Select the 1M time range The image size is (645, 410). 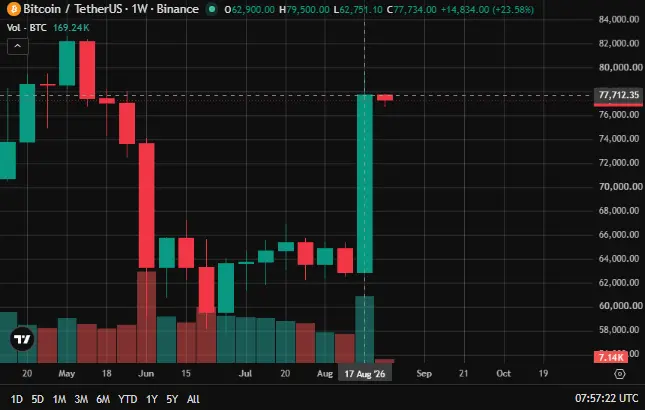[59, 399]
